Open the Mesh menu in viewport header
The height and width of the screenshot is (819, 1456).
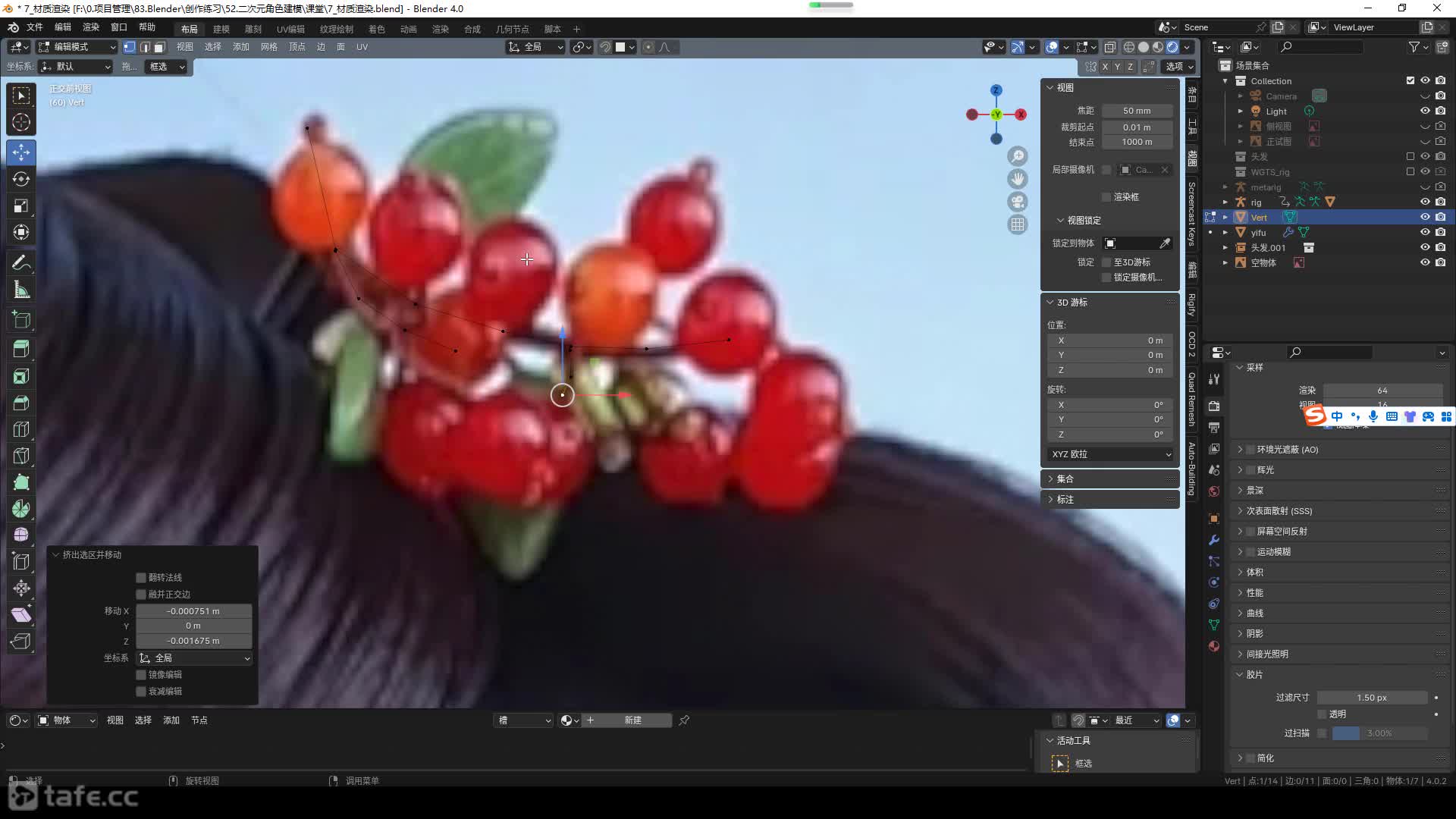(x=269, y=47)
